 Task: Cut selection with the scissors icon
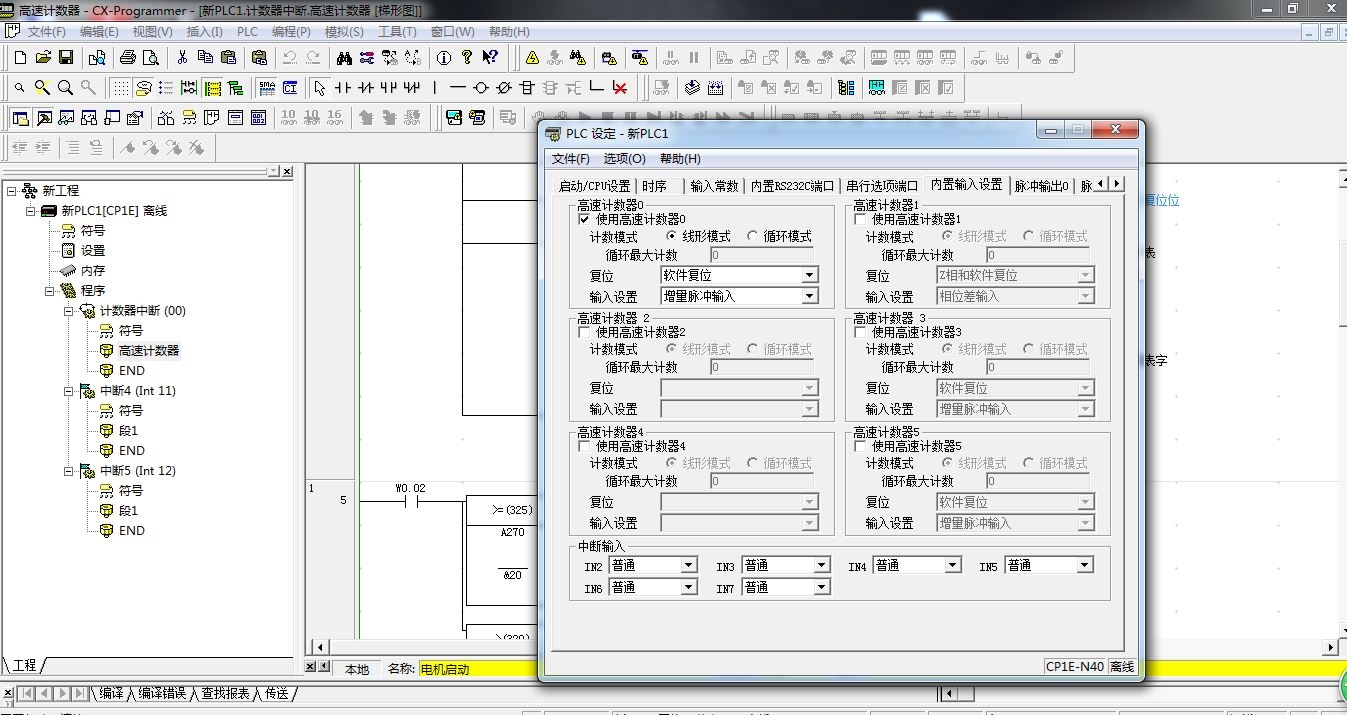click(x=182, y=57)
